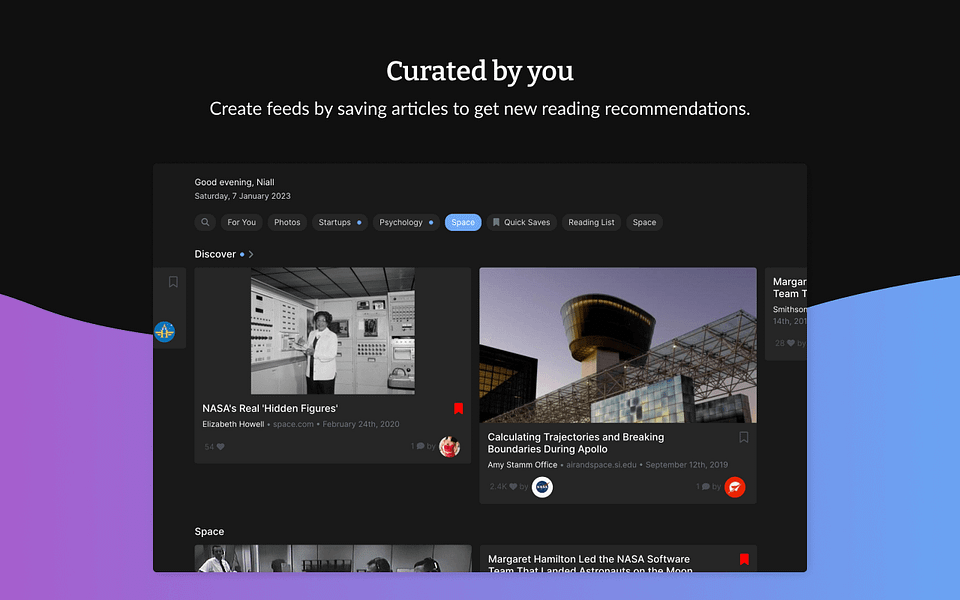Image resolution: width=960 pixels, height=600 pixels.
Task: Like the right partial card with 28 hearts
Action: 790,343
